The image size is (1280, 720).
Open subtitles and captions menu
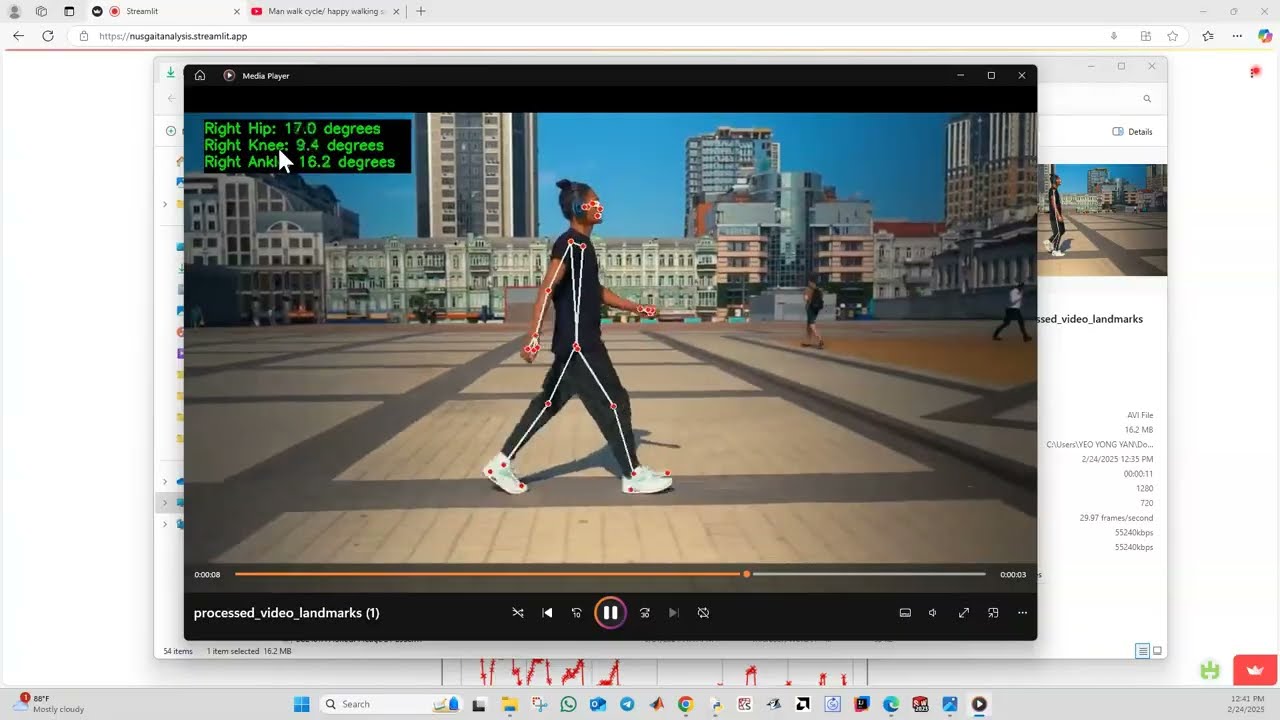[x=905, y=613]
